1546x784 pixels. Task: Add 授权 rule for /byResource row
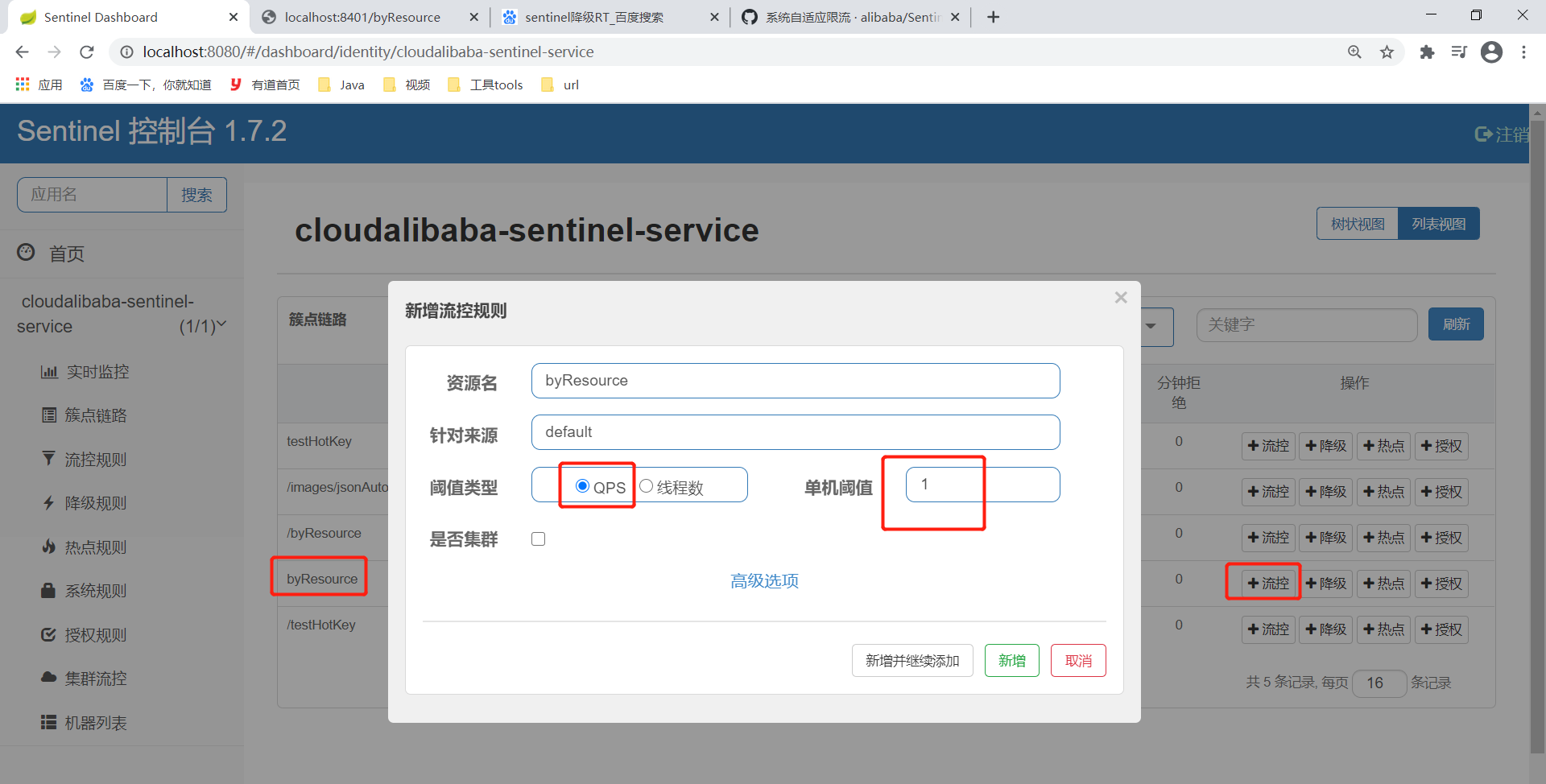(x=1441, y=538)
